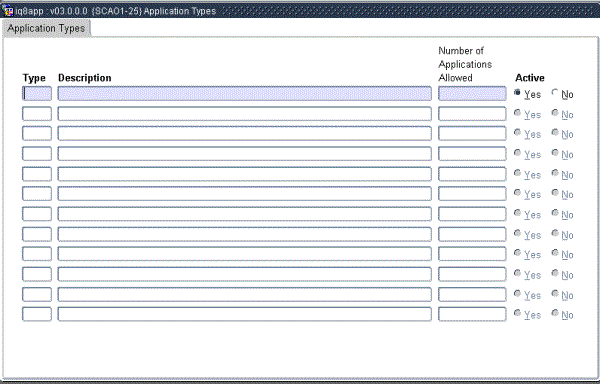Focus the Type field in the last row

pos(37,314)
